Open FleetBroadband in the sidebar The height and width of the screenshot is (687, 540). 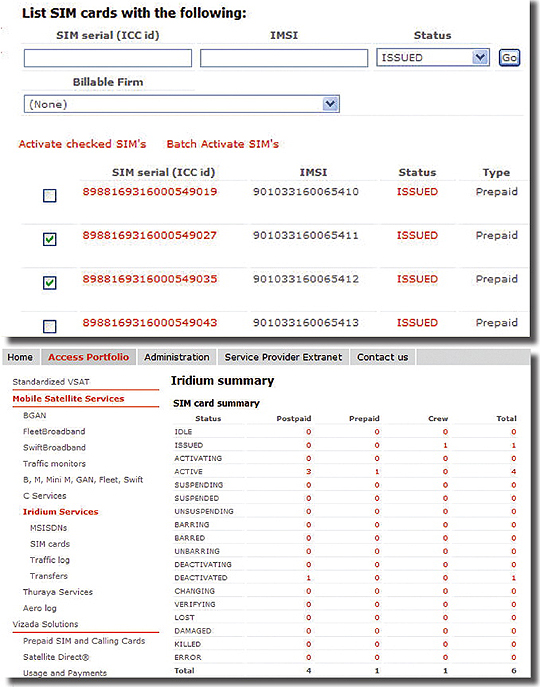click(54, 432)
